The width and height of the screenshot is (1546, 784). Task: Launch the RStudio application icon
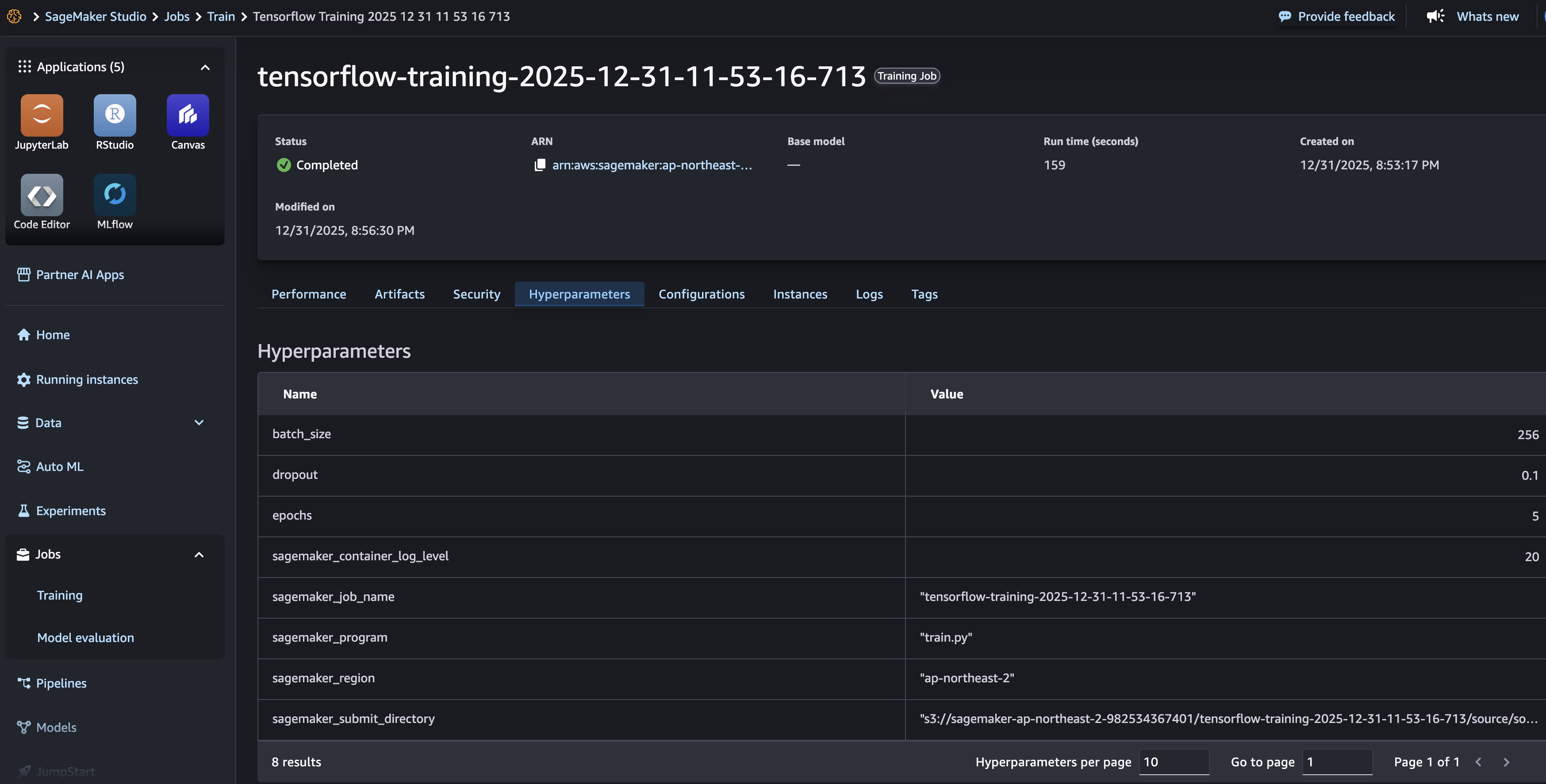click(x=115, y=115)
